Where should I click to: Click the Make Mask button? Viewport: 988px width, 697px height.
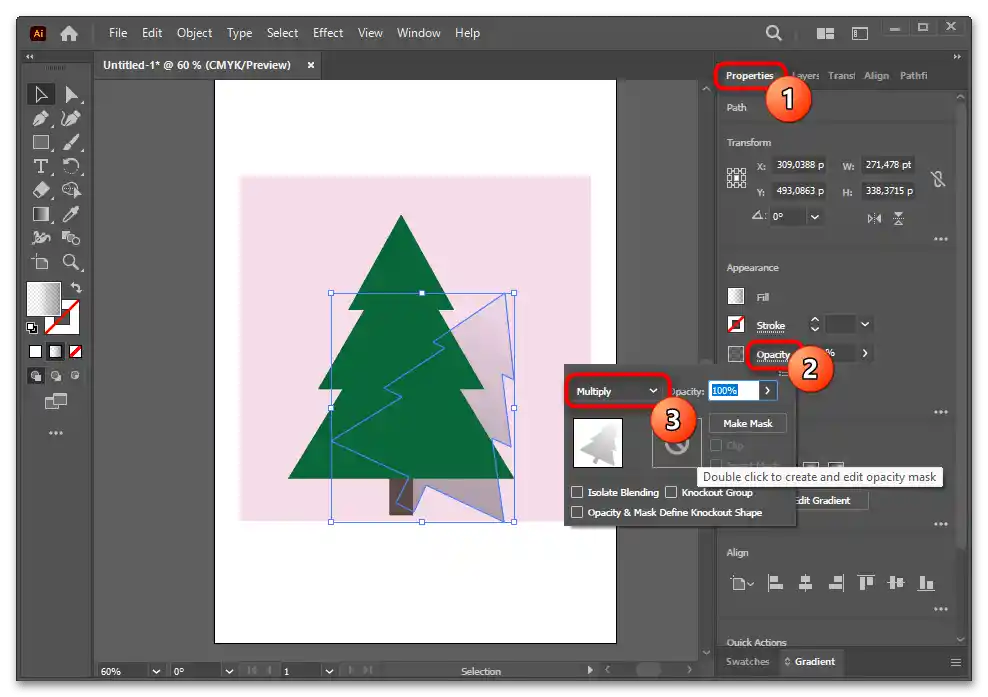point(747,423)
